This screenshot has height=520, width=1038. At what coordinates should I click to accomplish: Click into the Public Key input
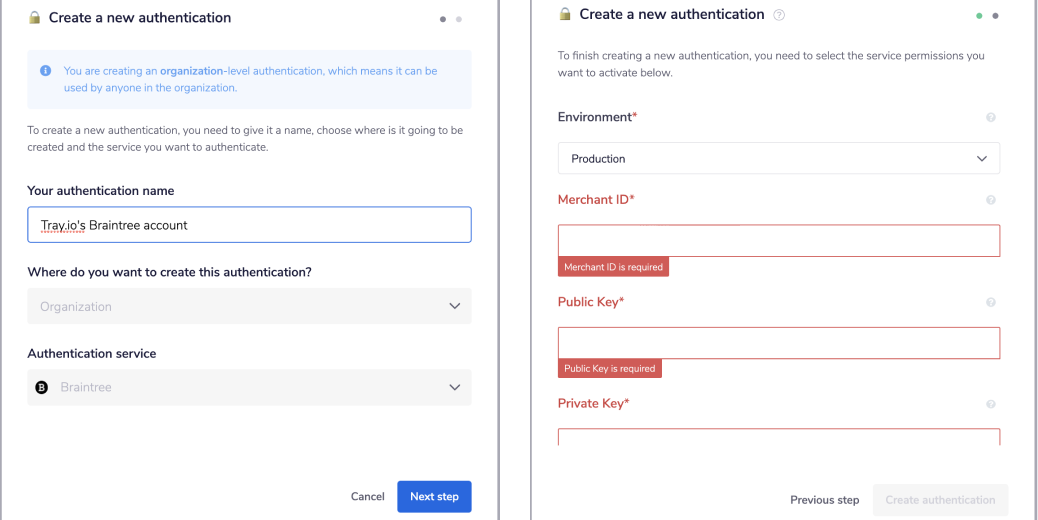click(778, 342)
